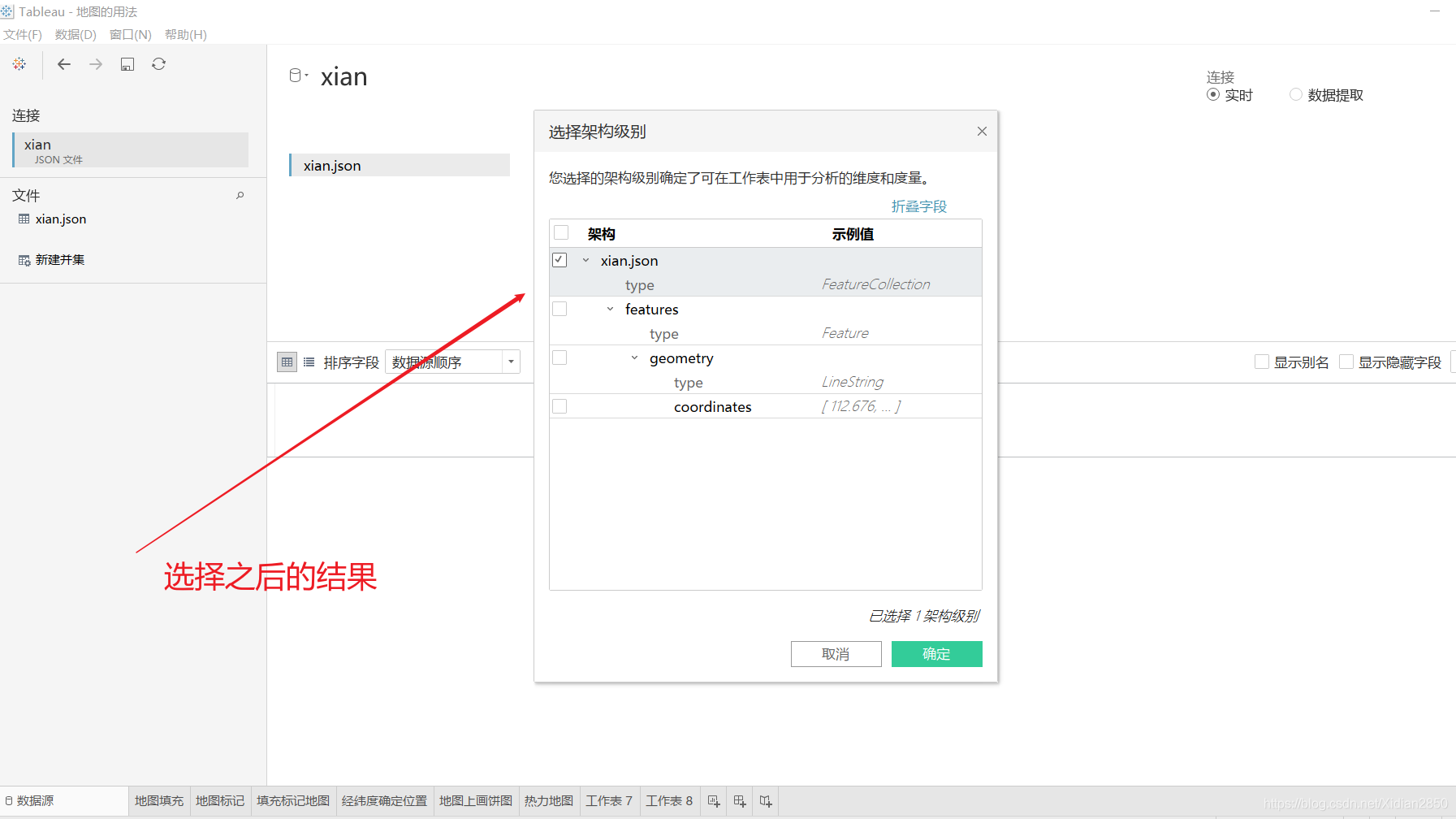Uncheck the xian.json schema checkbox
Viewport: 1456px width, 819px height.
[x=560, y=260]
